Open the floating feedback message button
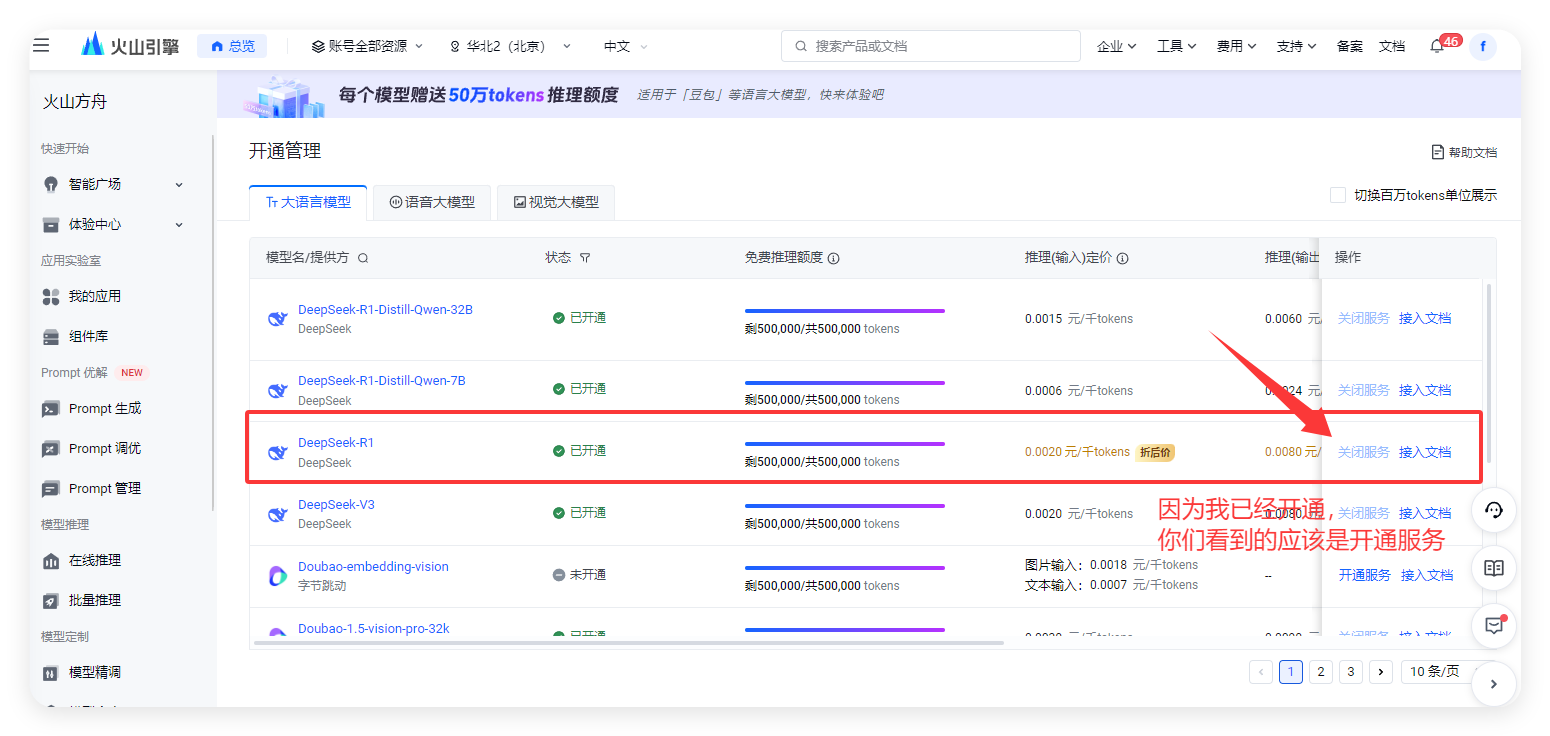 pyautogui.click(x=1494, y=626)
